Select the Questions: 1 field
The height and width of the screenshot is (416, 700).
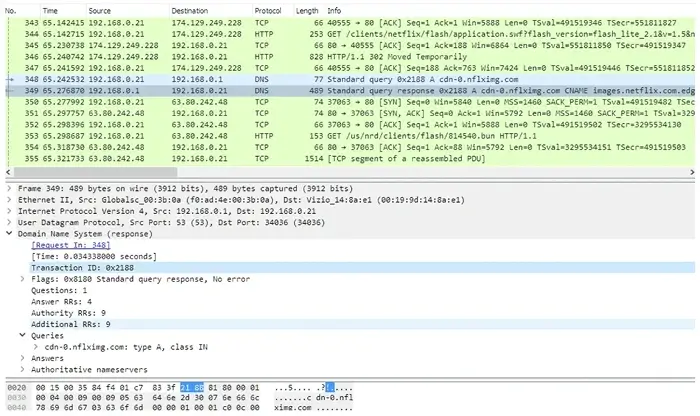coord(59,290)
